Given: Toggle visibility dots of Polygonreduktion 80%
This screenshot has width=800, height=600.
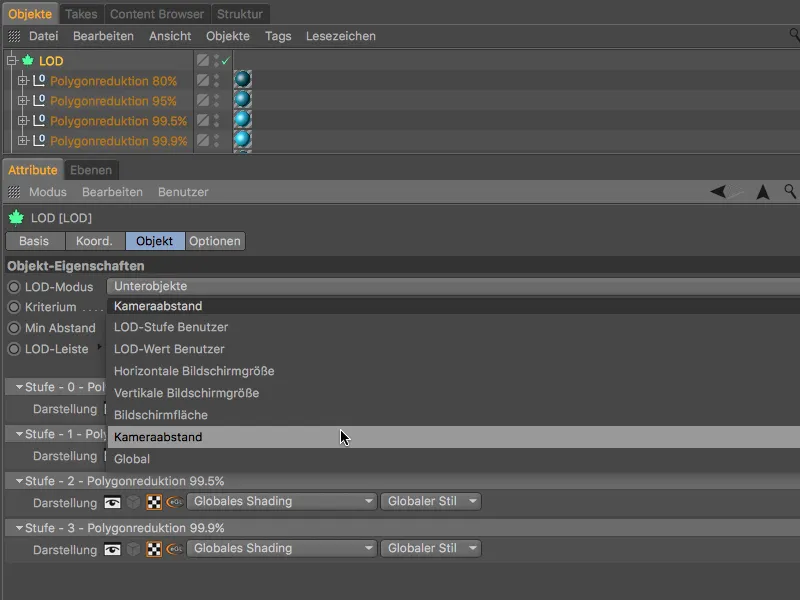Looking at the screenshot, I should click(x=216, y=81).
